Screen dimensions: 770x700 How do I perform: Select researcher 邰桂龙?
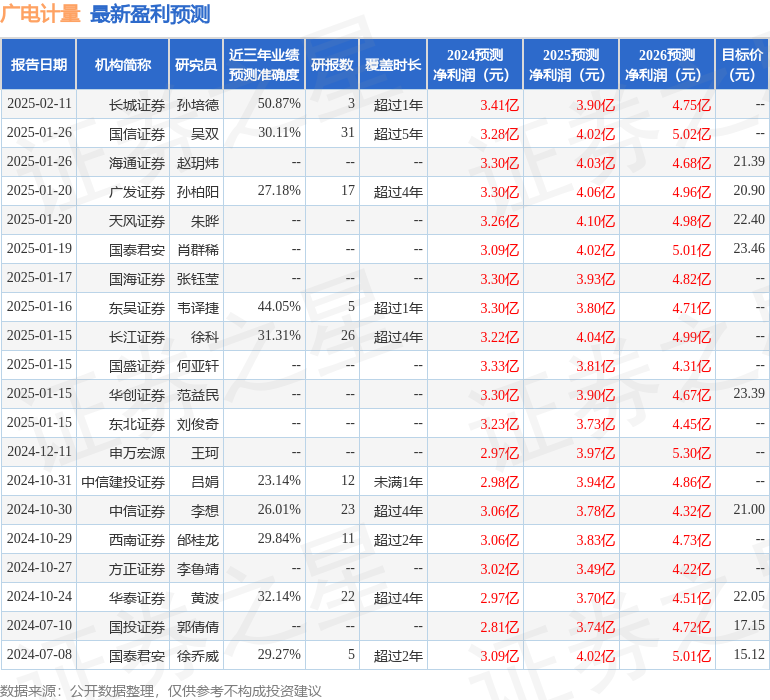click(x=198, y=539)
